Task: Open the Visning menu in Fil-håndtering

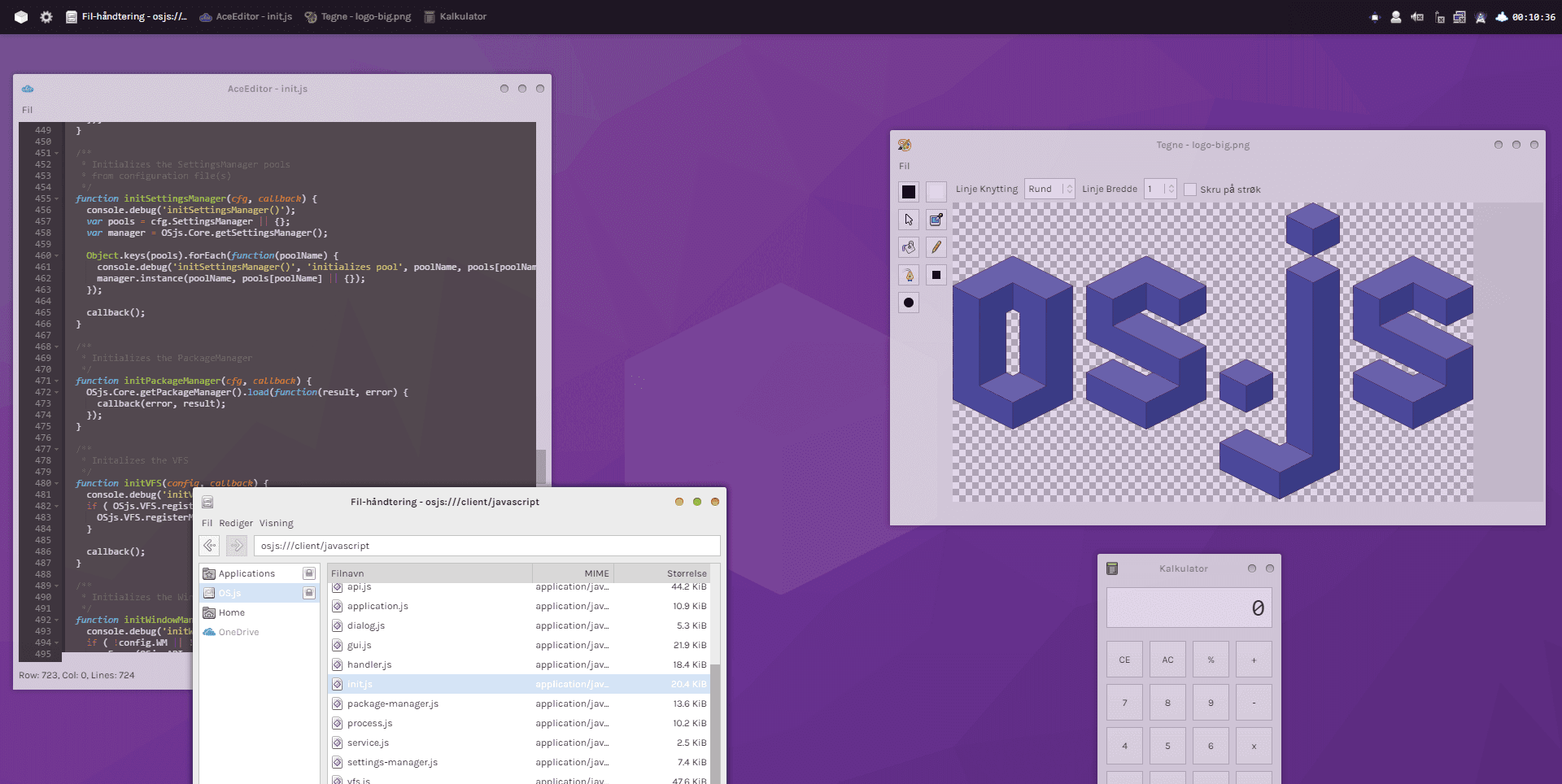Action: pos(277,523)
